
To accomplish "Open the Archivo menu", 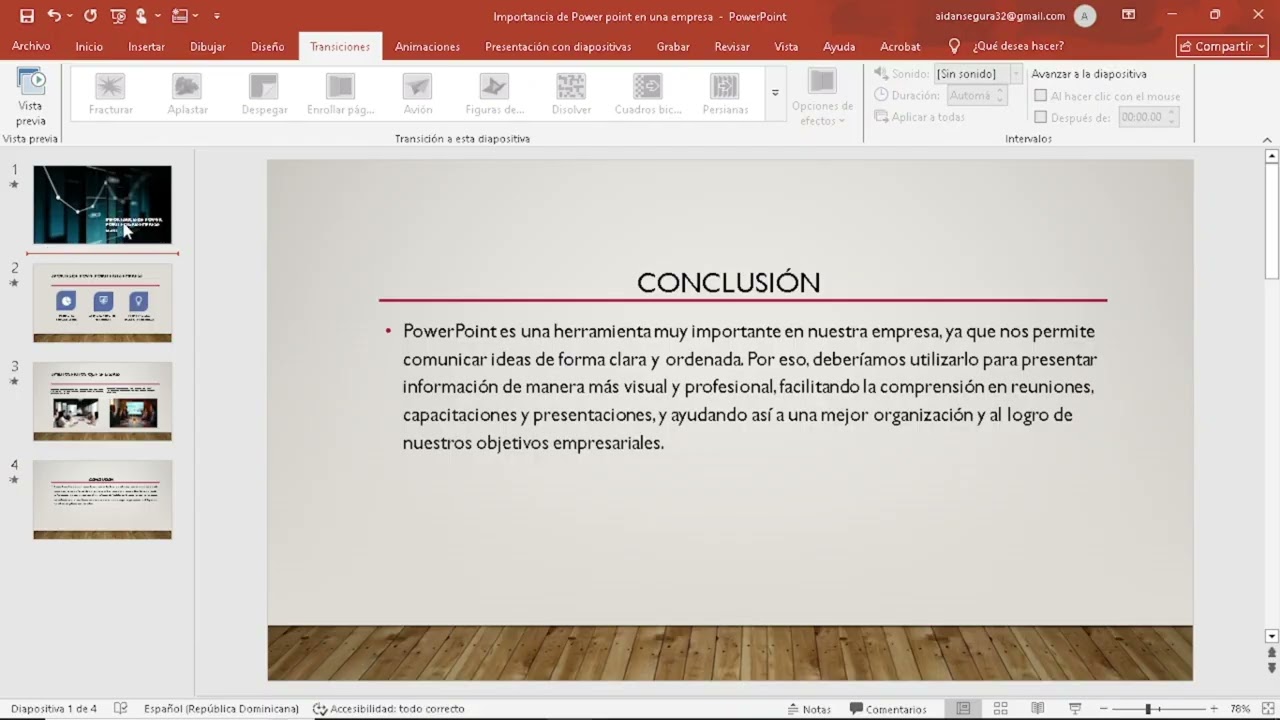I will [x=31, y=46].
